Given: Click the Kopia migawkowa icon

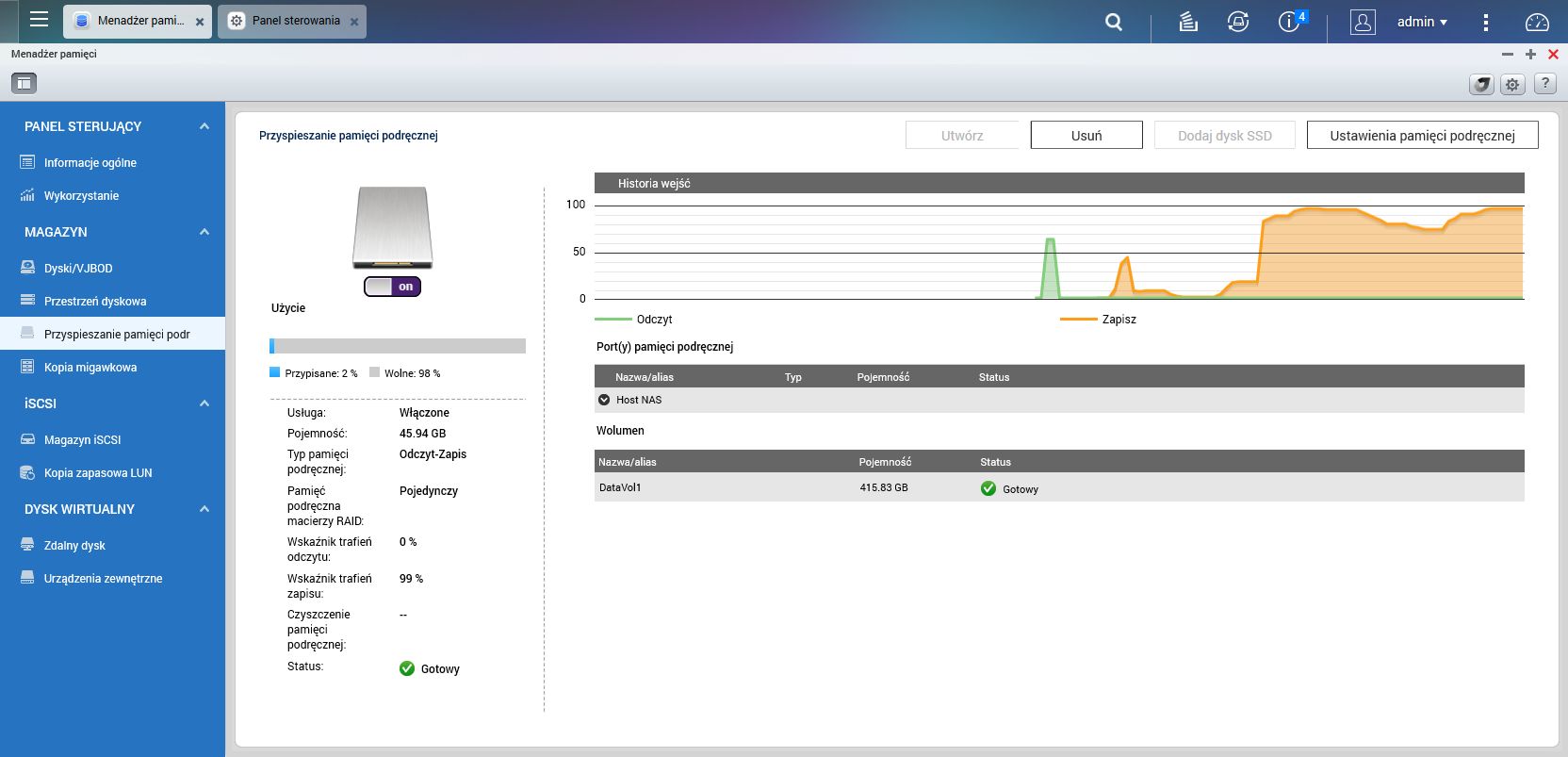Looking at the screenshot, I should pyautogui.click(x=27, y=367).
